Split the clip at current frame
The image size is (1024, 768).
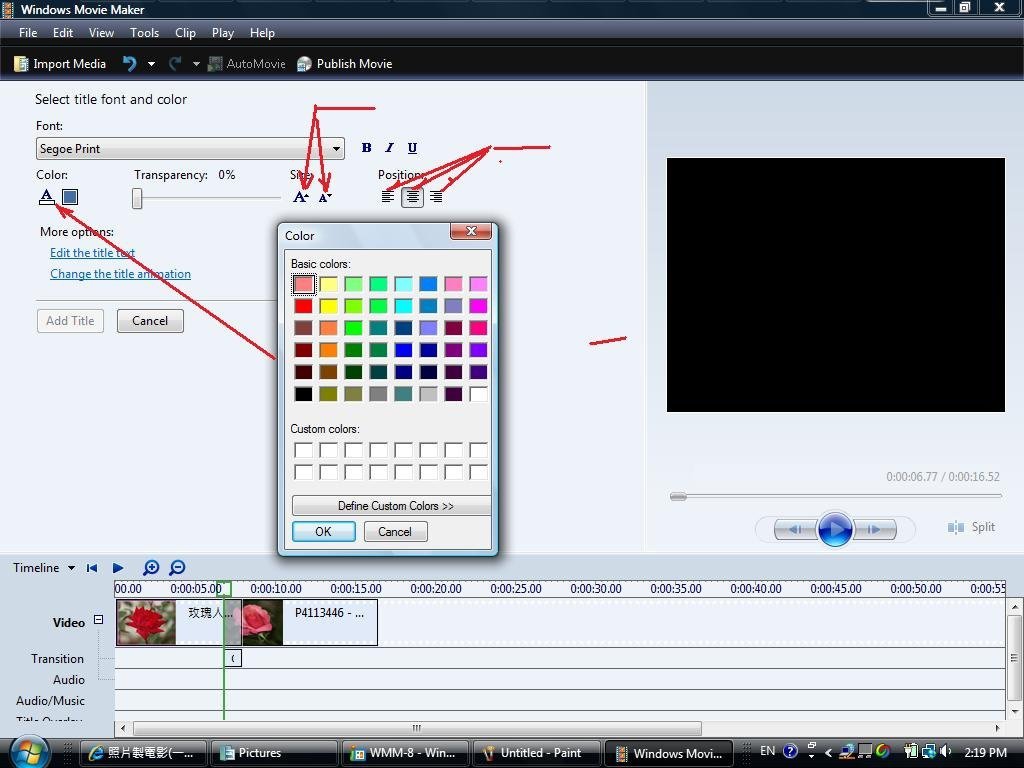[971, 527]
